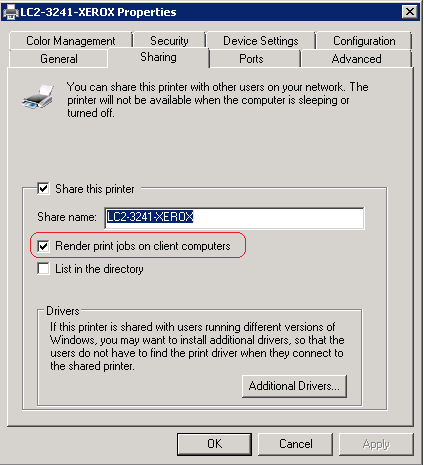Confirm changes with OK button
Image resolution: width=424 pixels, height=465 pixels.
214,444
